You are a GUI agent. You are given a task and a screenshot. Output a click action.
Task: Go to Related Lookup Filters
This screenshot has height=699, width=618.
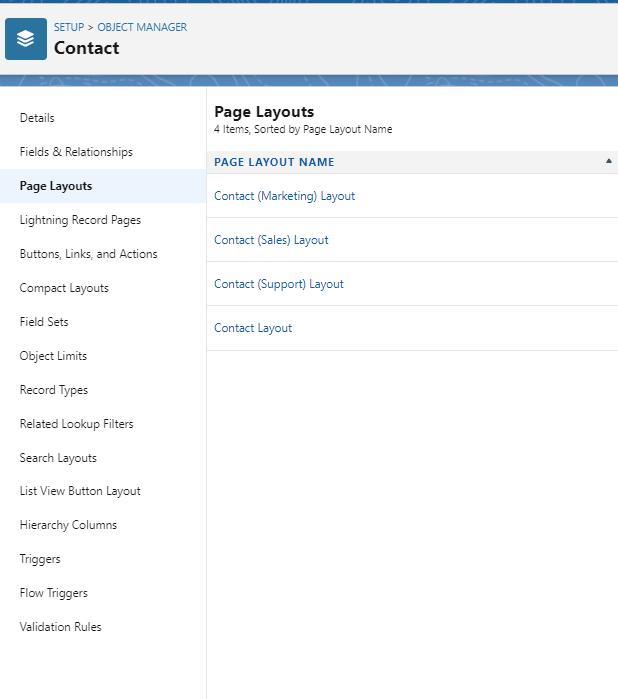76,424
